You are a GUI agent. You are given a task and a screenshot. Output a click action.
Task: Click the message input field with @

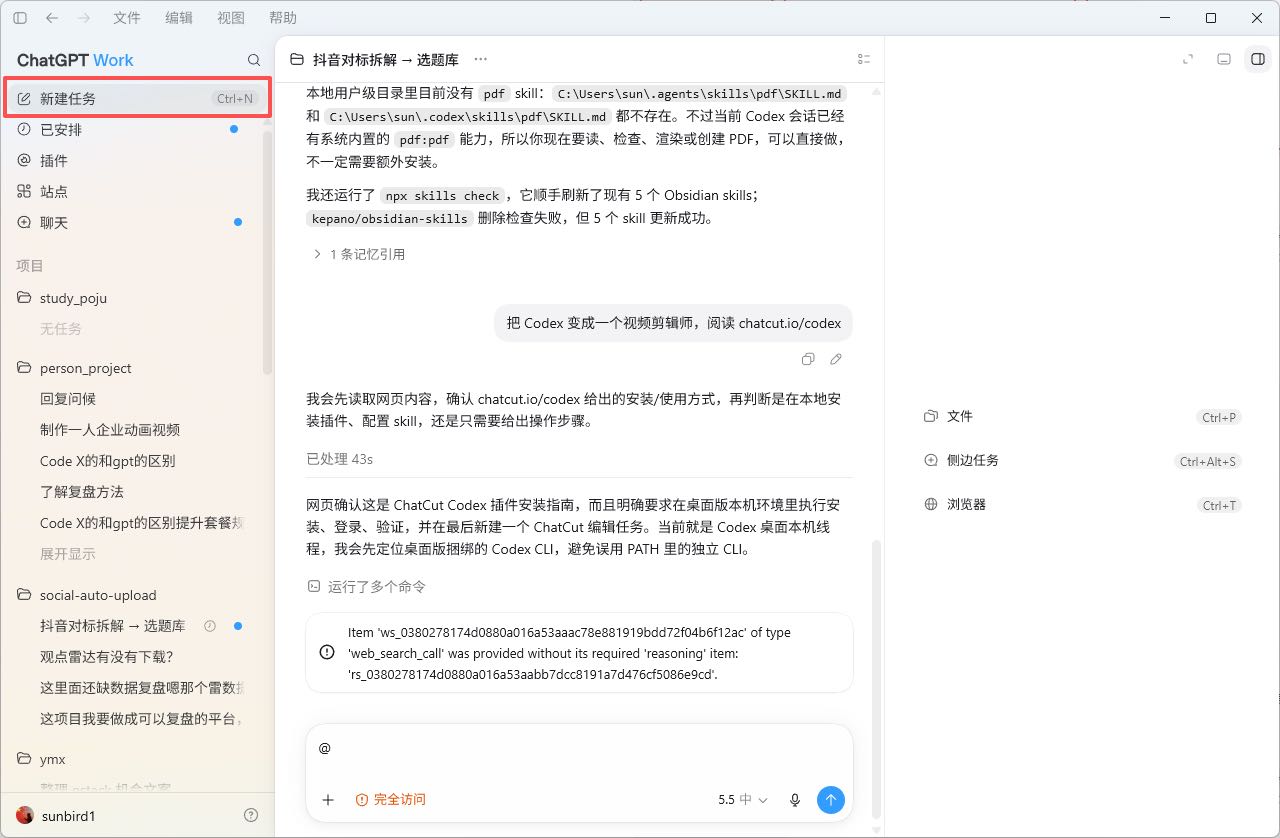point(579,749)
